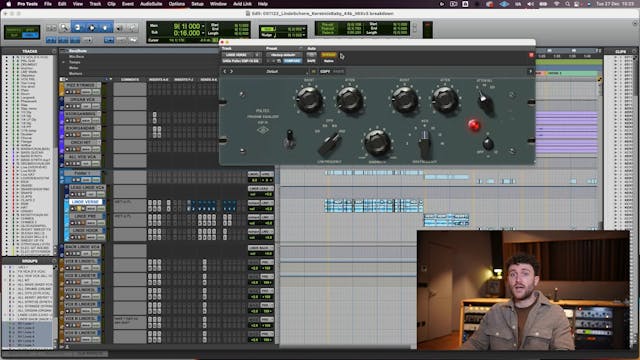This screenshot has height=360, width=640.
Task: Click the high Atten knob on the Pultec
Action: click(444, 99)
